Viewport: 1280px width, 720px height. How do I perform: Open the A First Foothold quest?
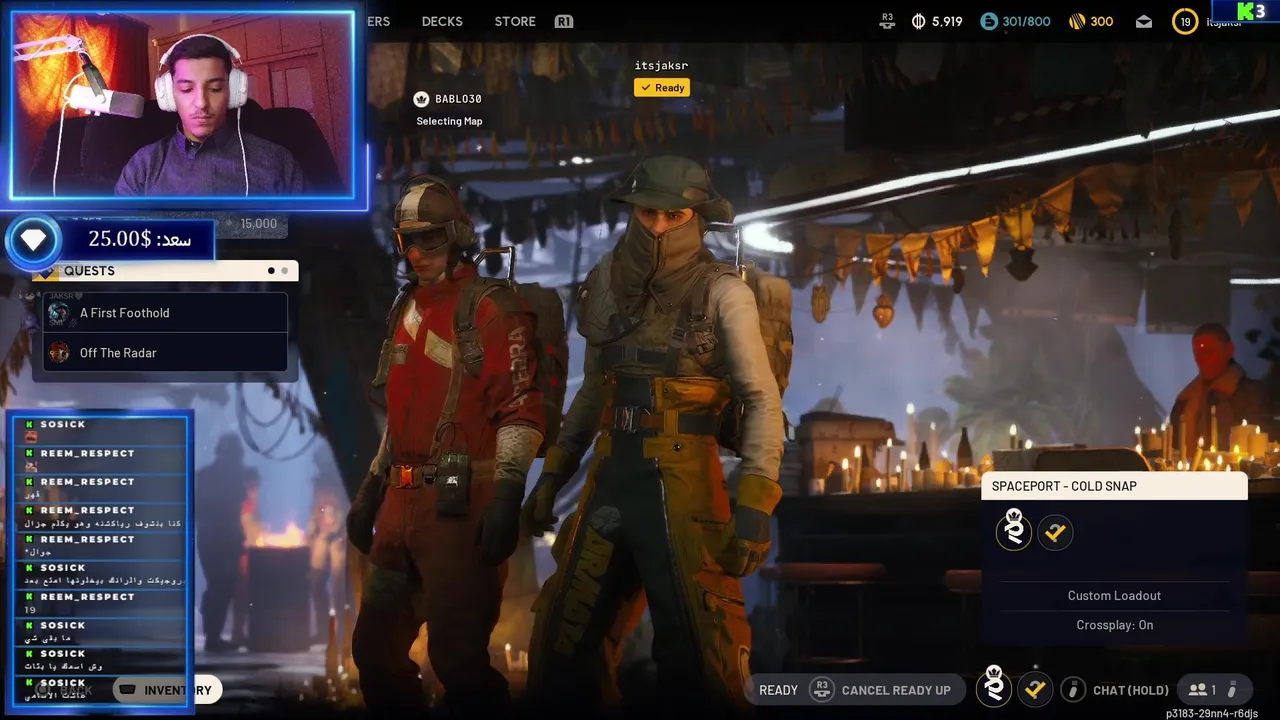[x=166, y=313]
